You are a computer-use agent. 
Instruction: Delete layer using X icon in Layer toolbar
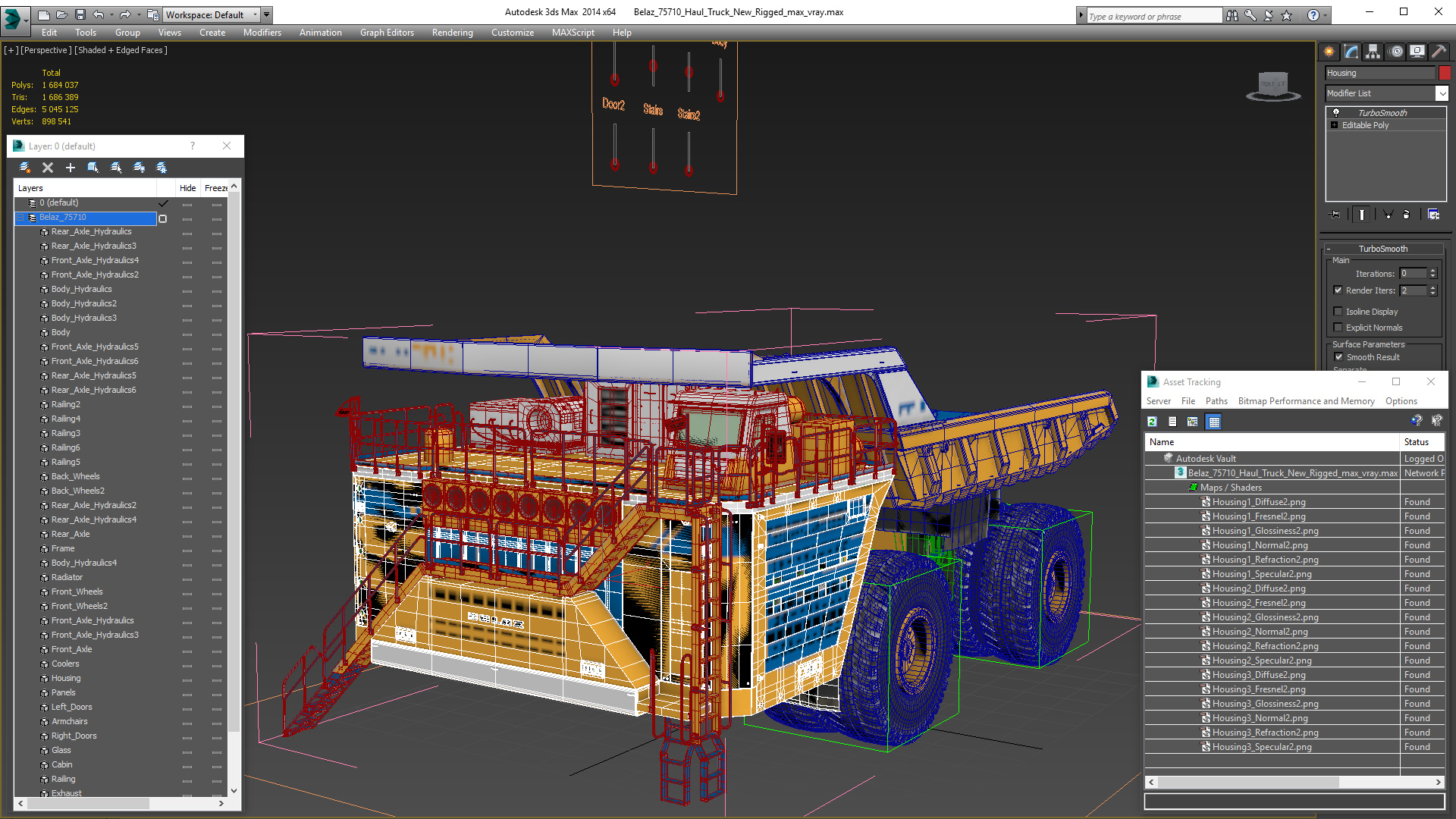48,168
